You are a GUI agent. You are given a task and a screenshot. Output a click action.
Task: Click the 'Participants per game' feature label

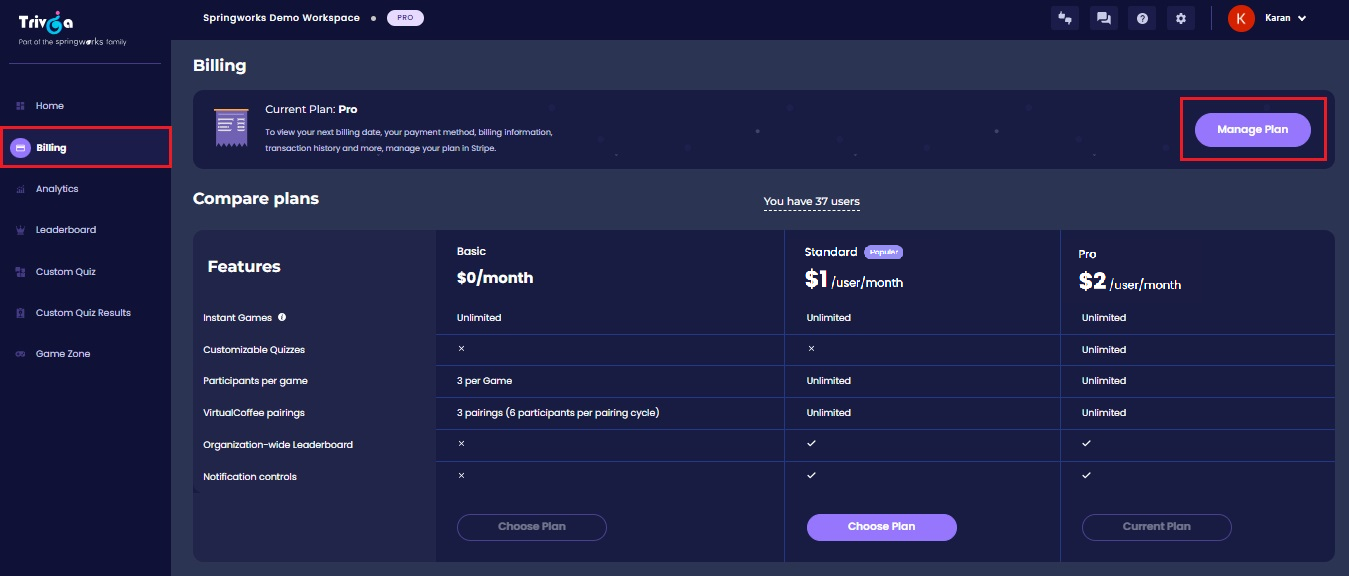coord(255,381)
